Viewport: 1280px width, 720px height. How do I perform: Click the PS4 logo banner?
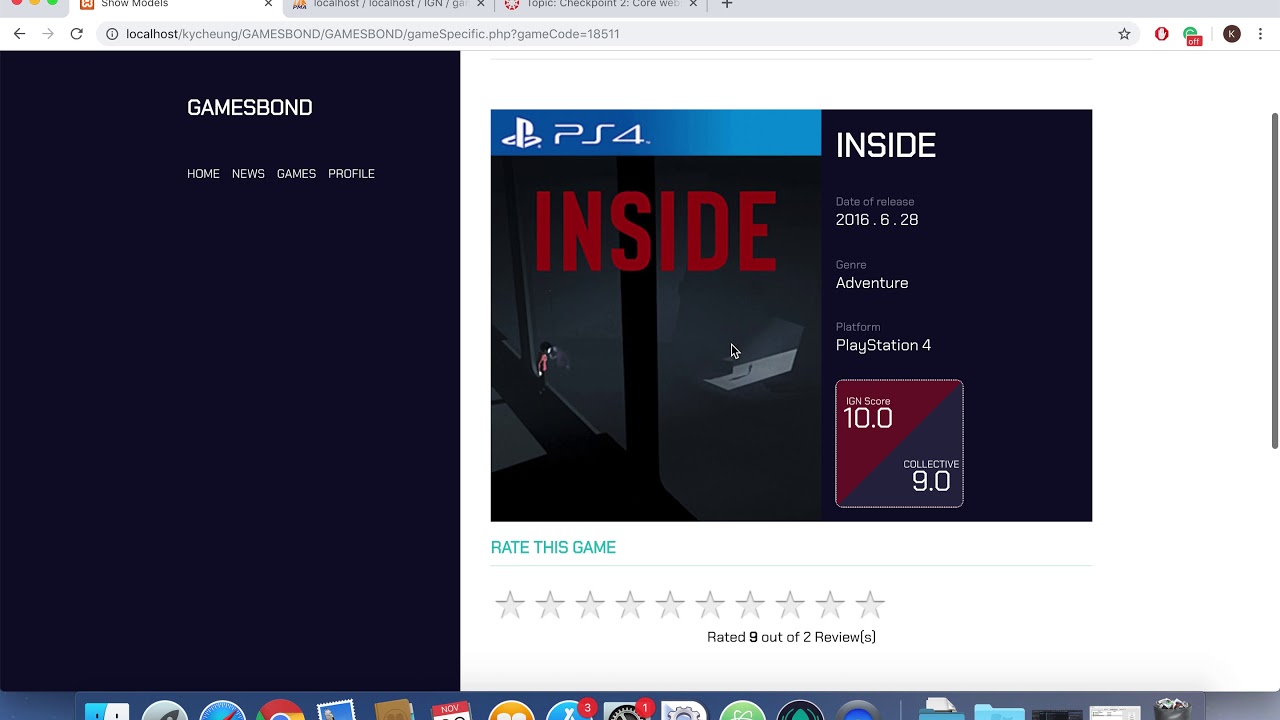click(656, 133)
